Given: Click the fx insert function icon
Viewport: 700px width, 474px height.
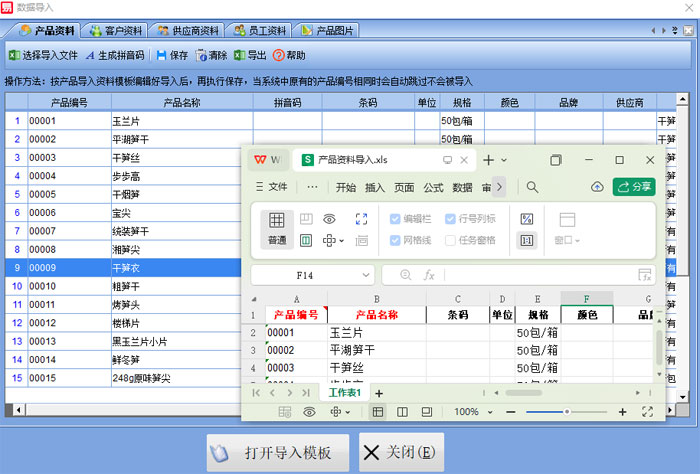Looking at the screenshot, I should 429,275.
